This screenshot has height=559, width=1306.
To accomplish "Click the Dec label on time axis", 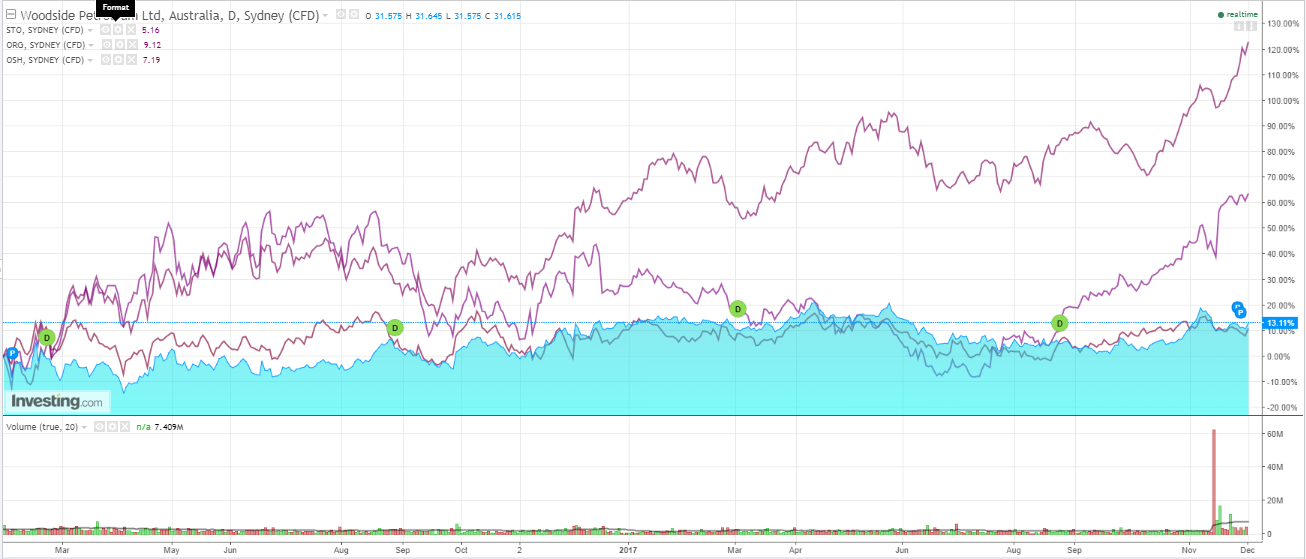I will tap(1247, 549).
